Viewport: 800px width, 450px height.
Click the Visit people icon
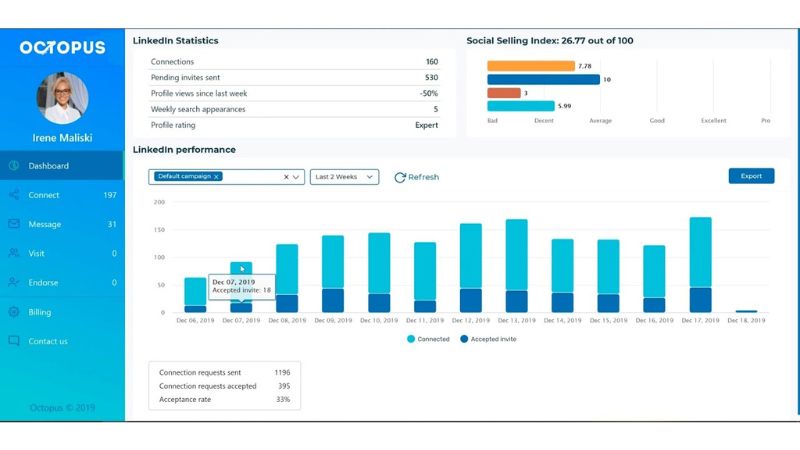[14, 253]
